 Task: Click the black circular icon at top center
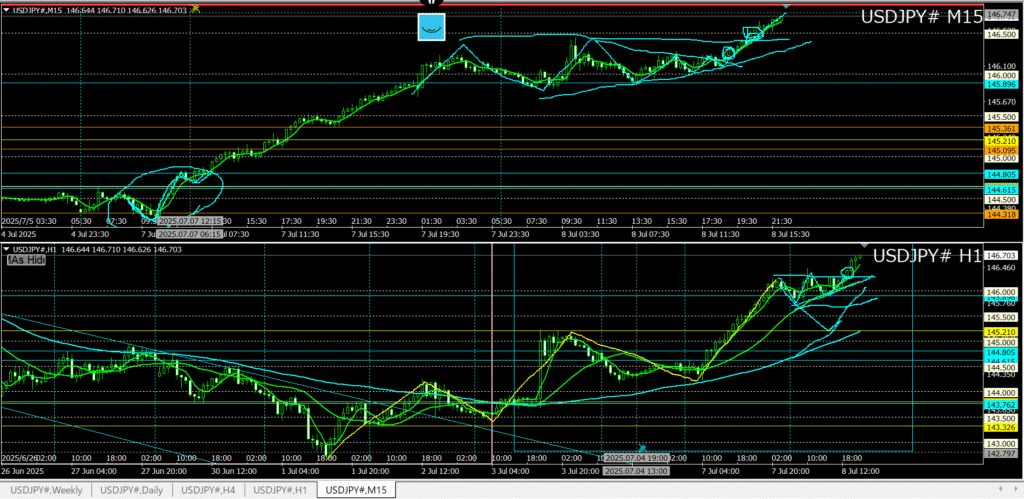[x=423, y=3]
